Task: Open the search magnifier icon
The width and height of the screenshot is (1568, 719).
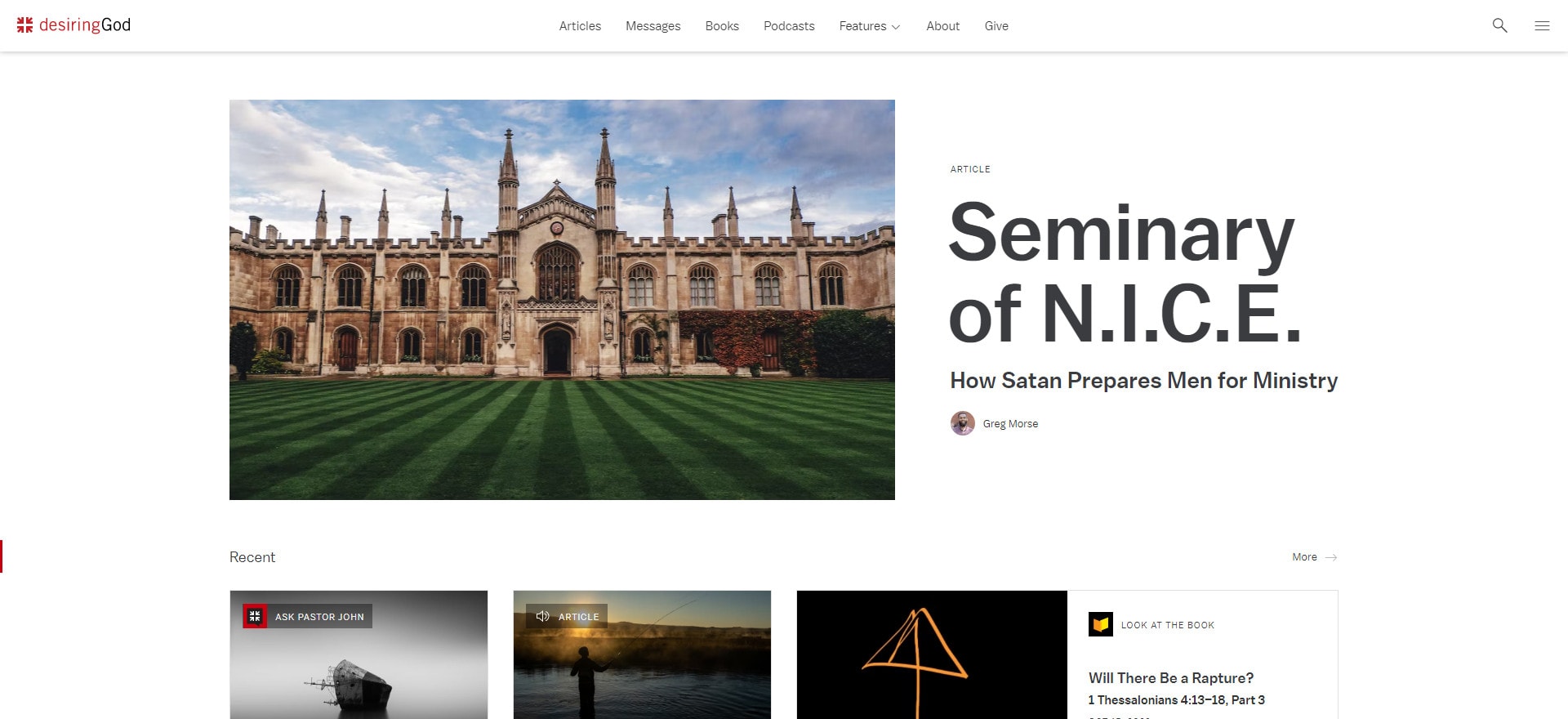Action: point(1499,25)
